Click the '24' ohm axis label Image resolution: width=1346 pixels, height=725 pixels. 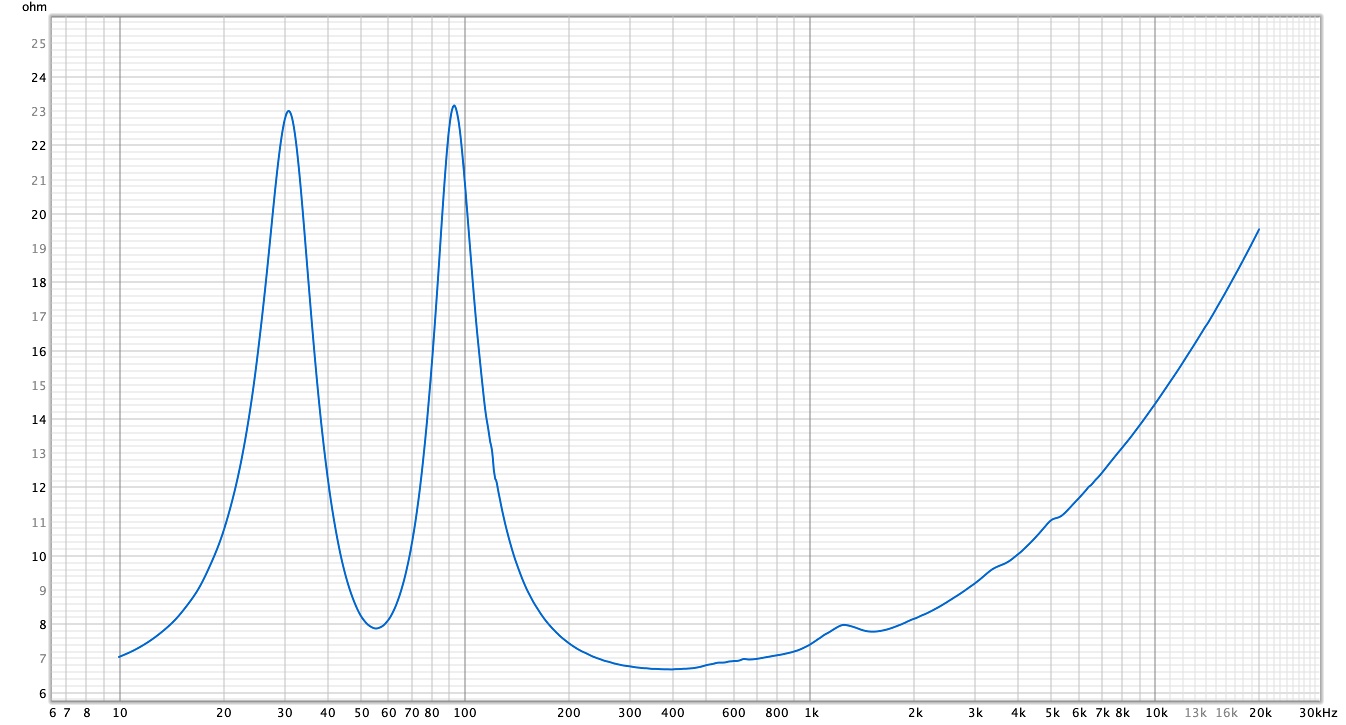point(38,77)
